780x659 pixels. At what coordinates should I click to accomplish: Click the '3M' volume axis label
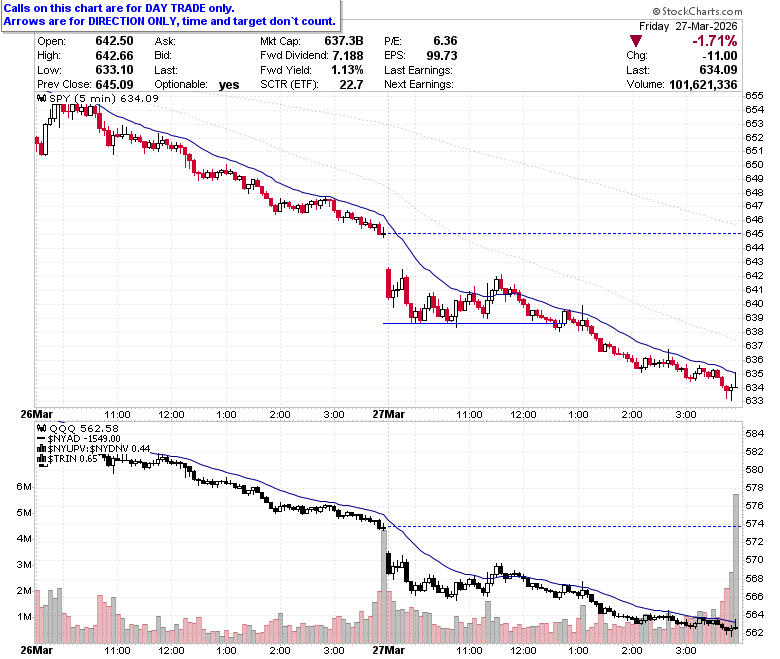click(24, 565)
